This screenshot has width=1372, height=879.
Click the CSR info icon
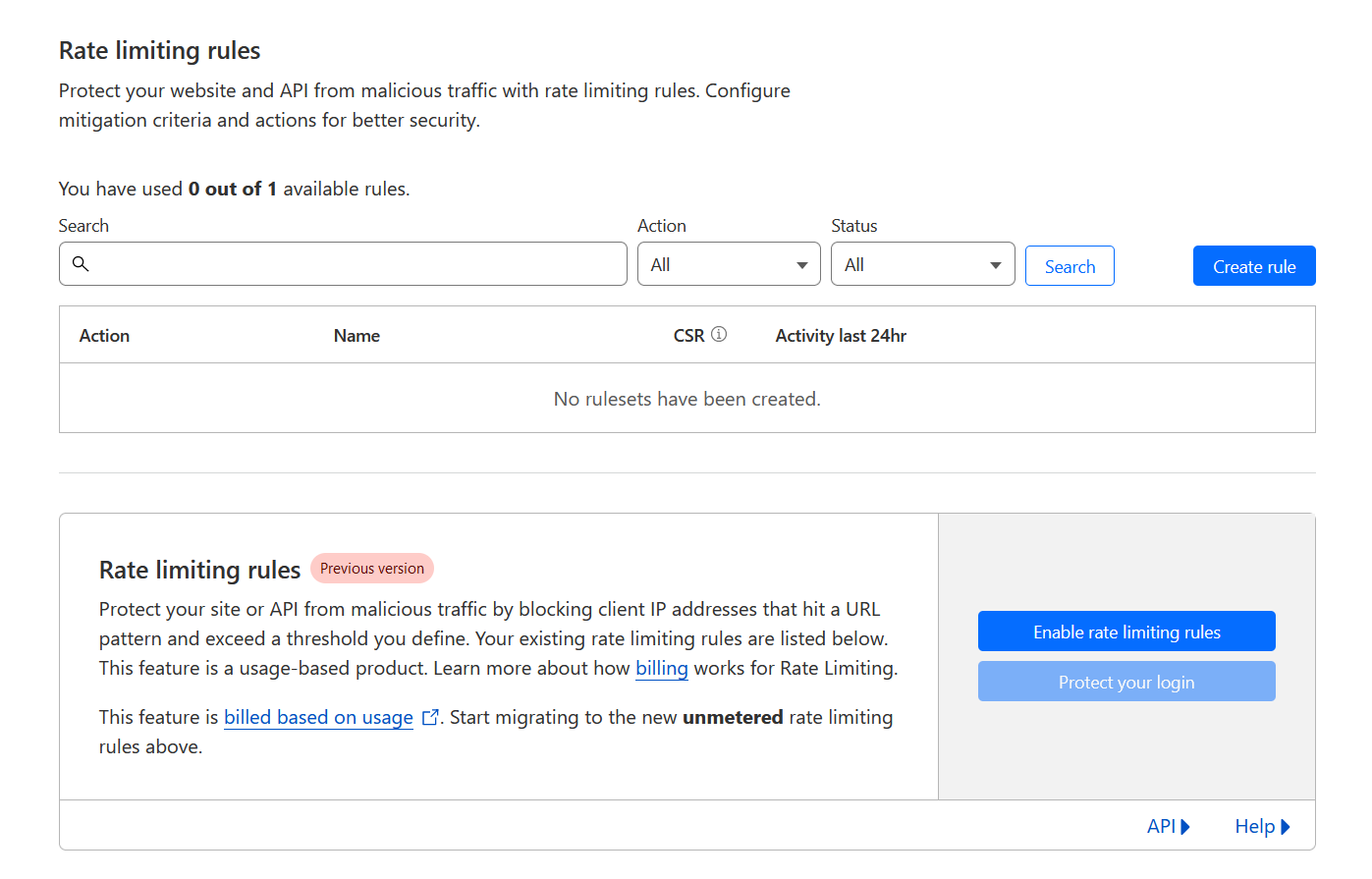[718, 334]
